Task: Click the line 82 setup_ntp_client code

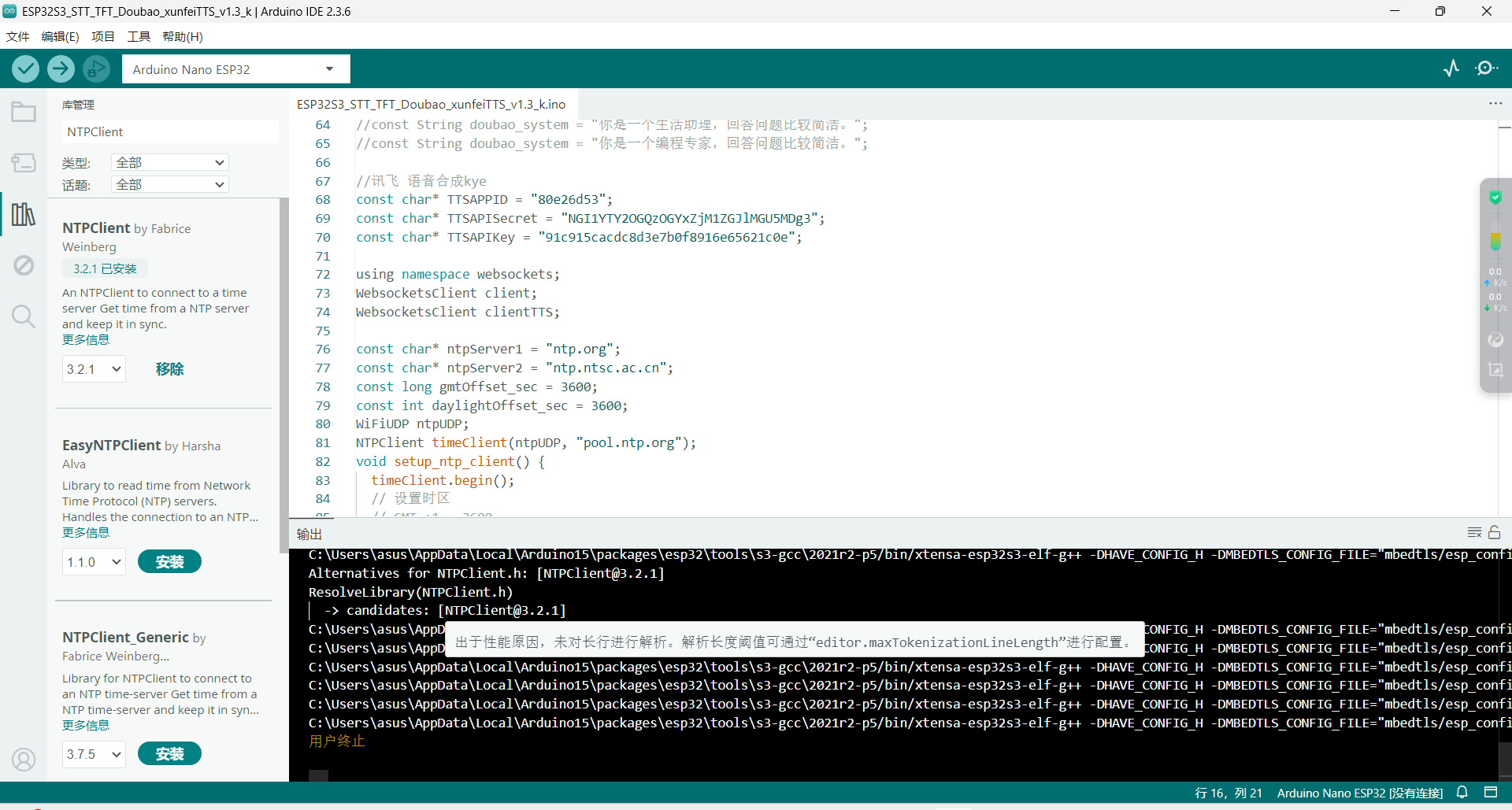Action: [x=450, y=462]
